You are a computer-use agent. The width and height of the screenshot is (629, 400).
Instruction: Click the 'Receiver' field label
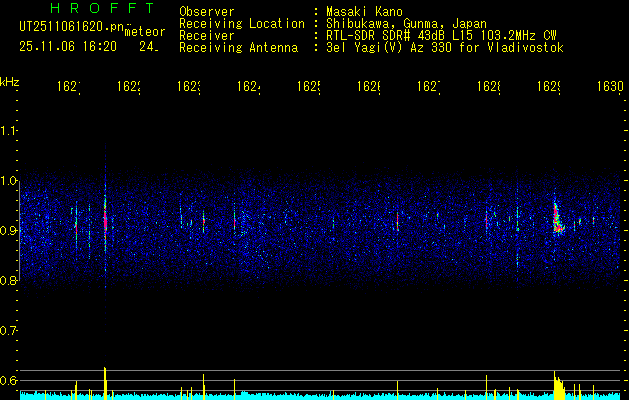[207, 36]
